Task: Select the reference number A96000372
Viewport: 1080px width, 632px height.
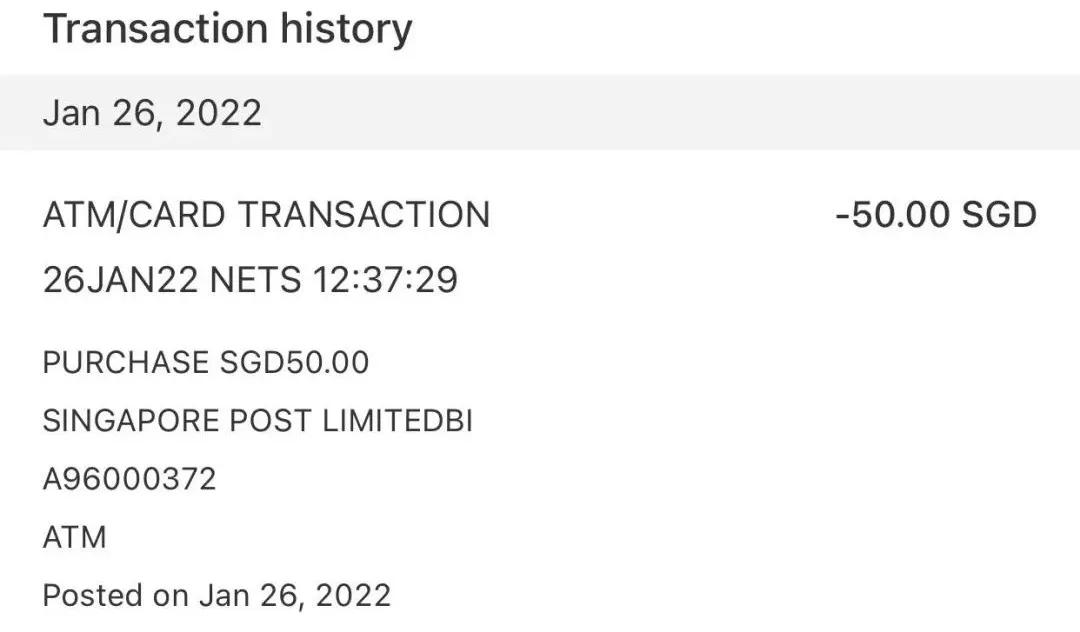Action: [x=129, y=480]
